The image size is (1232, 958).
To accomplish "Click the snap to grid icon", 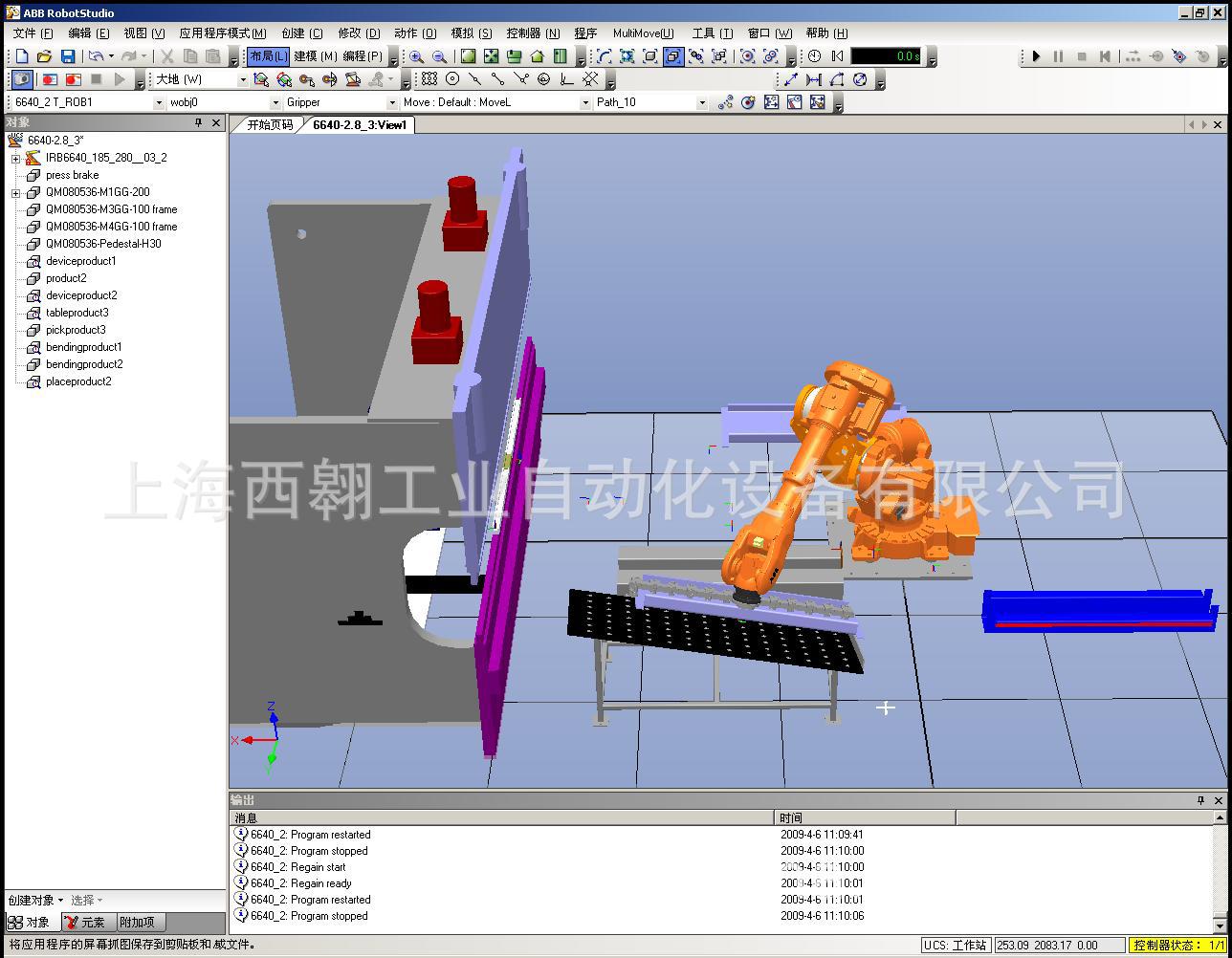I will 429,79.
